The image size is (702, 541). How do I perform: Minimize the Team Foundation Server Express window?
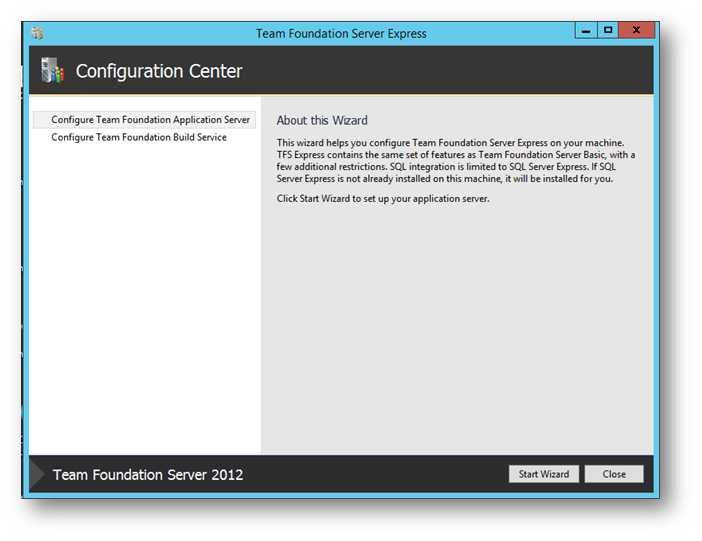tap(586, 30)
